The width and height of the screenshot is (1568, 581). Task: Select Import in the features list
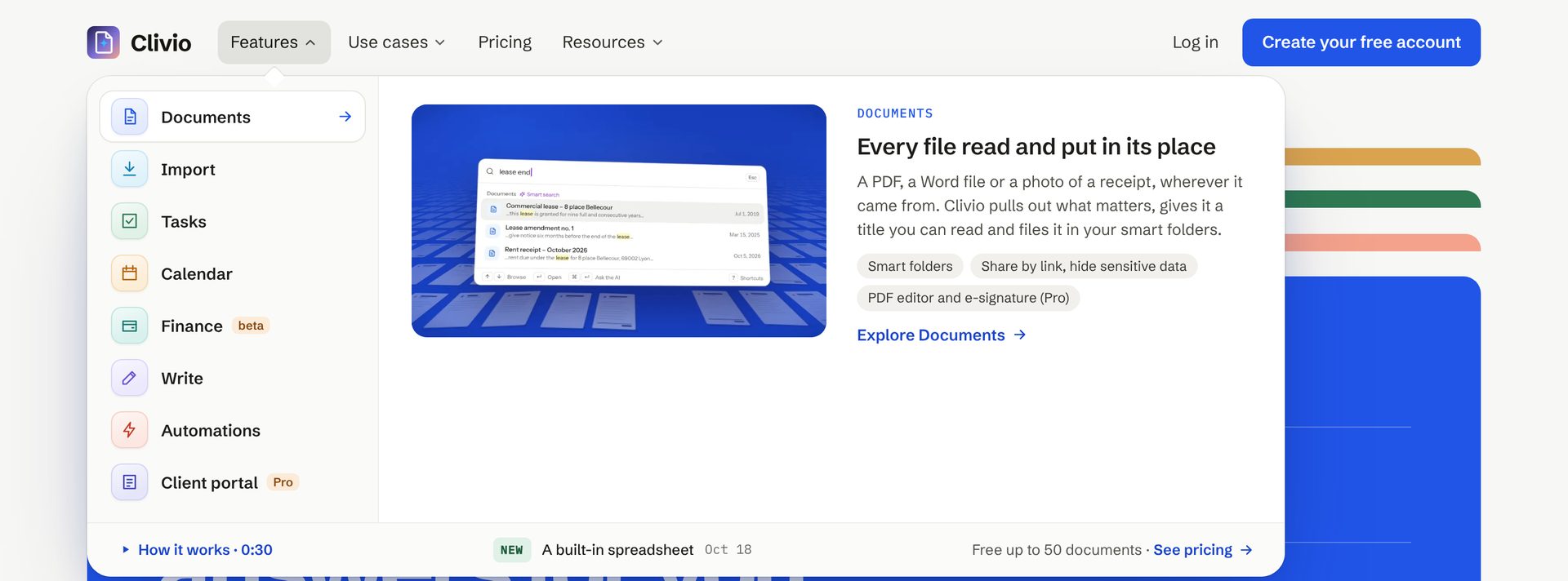232,169
